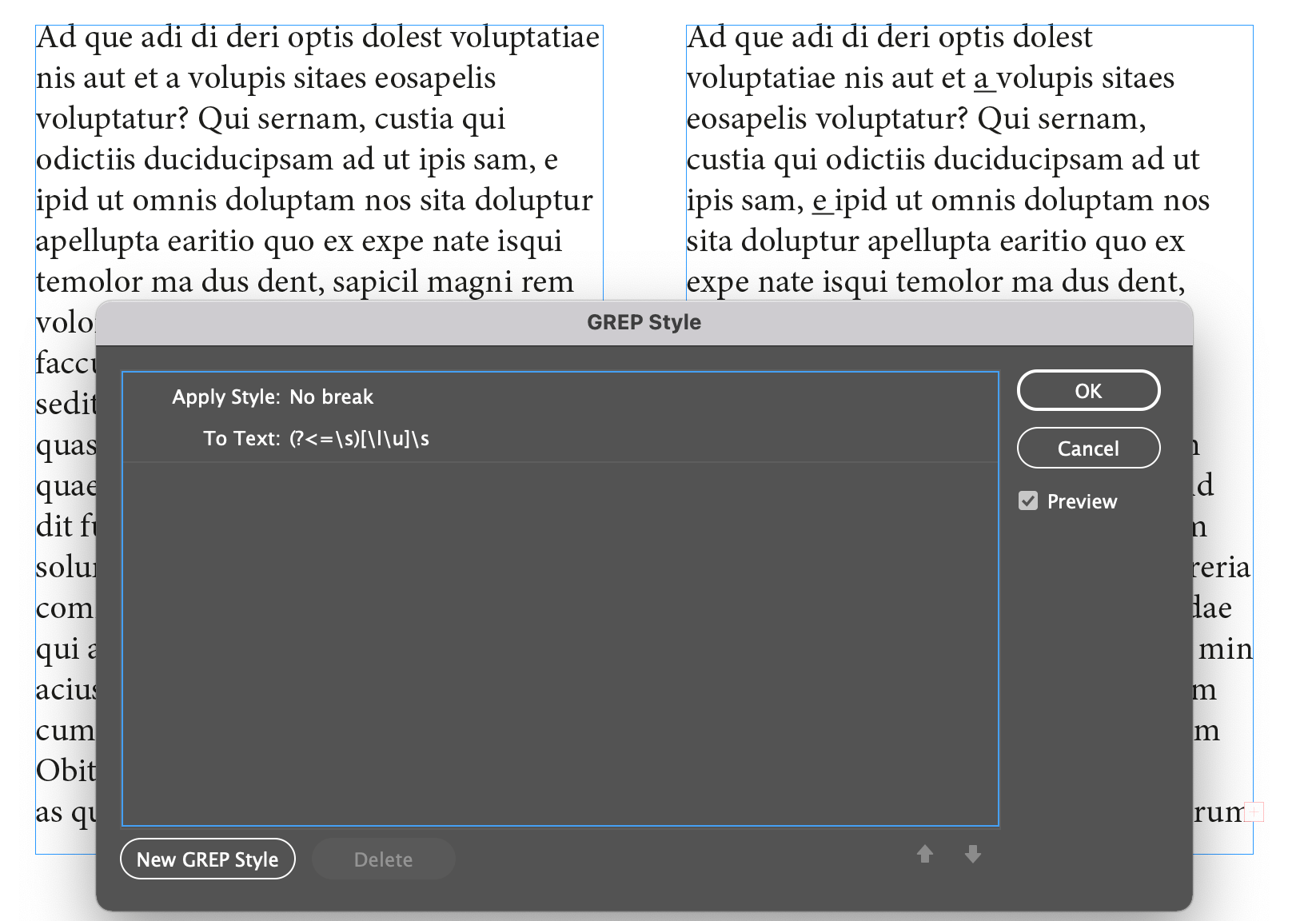This screenshot has height=921, width=1316.
Task: Open the Apply Style dropdown showing No break
Action: pos(331,397)
